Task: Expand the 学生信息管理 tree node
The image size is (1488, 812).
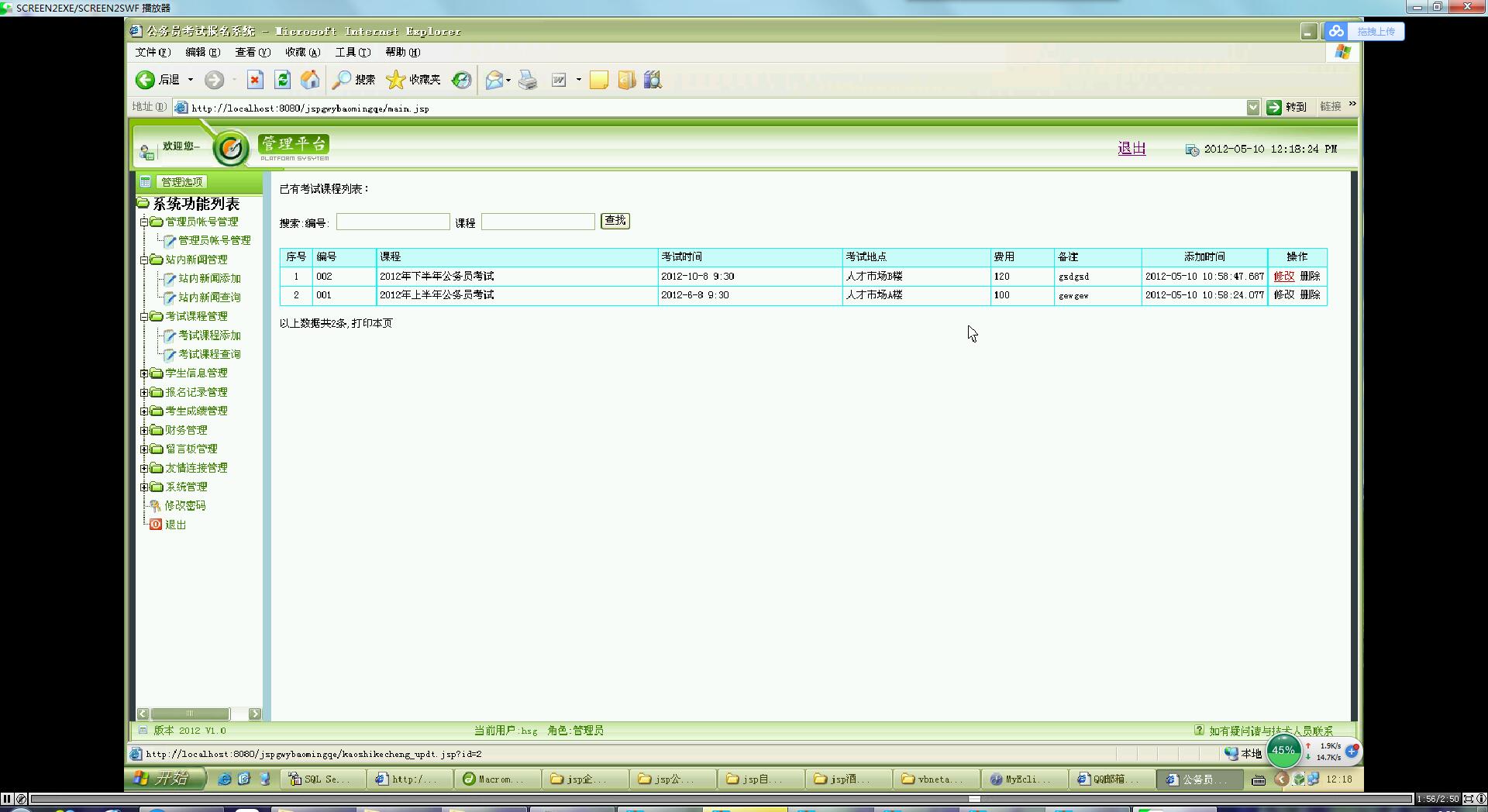Action: 144,373
